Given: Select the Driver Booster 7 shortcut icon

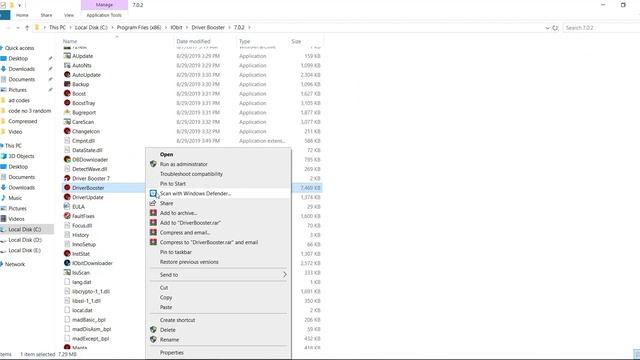Looking at the screenshot, I should coord(67,178).
